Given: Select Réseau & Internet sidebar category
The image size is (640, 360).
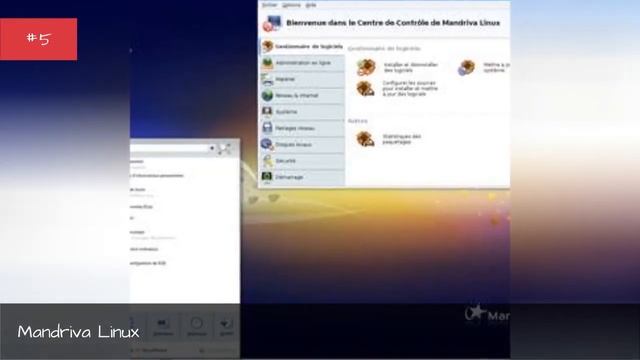Looking at the screenshot, I should [302, 96].
